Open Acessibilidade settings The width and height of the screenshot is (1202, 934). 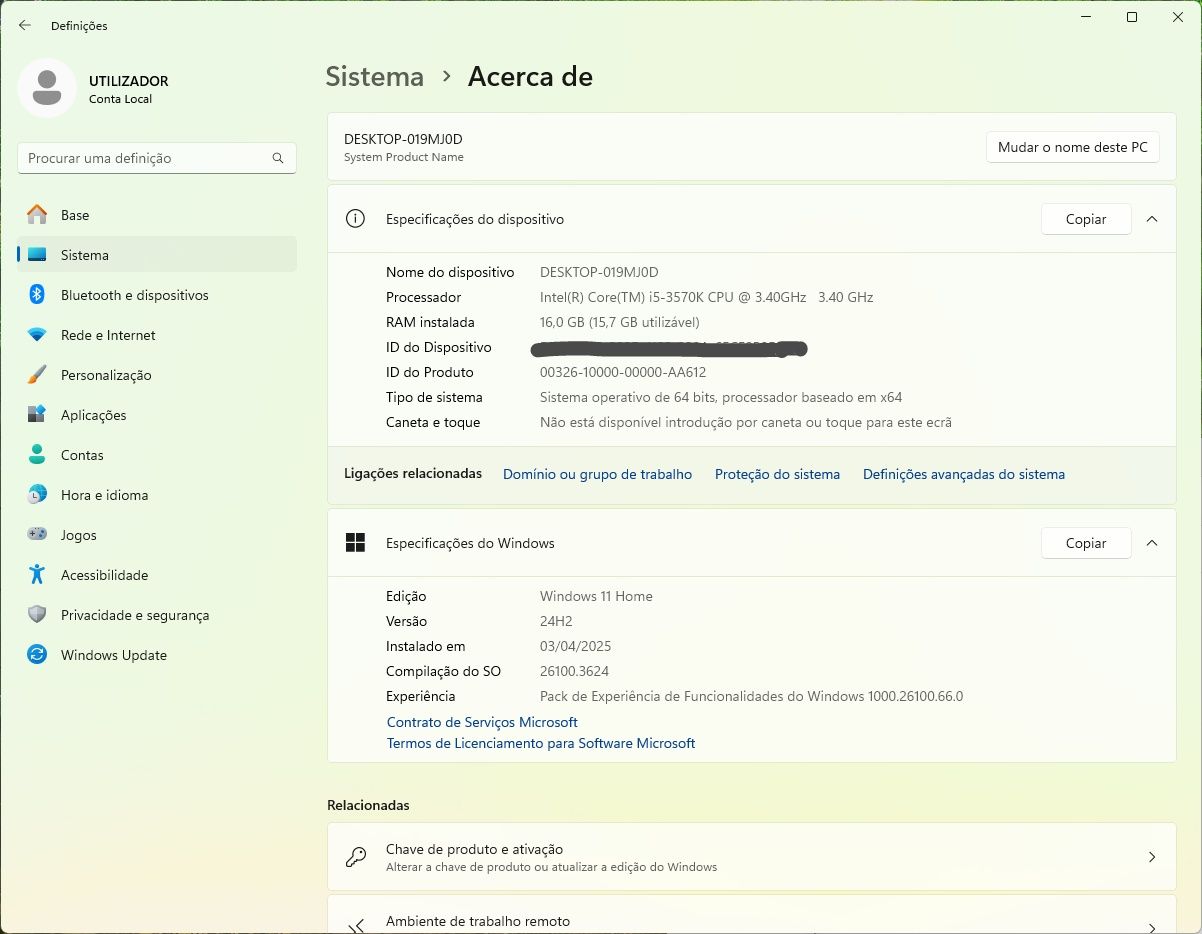[x=157, y=575]
